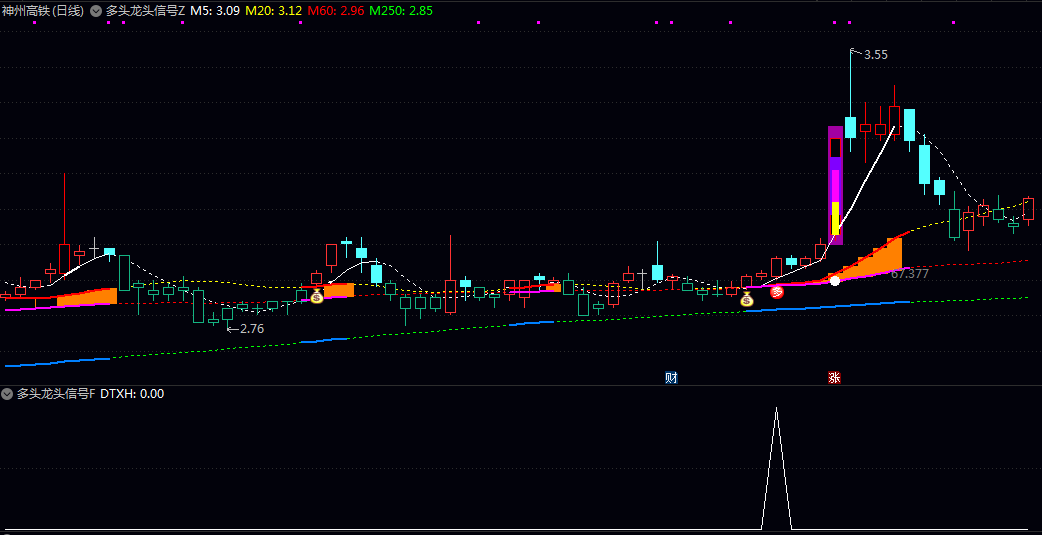The image size is (1042, 535).
Task: Click the money bag icon beside red 多 marker
Action: (x=746, y=298)
